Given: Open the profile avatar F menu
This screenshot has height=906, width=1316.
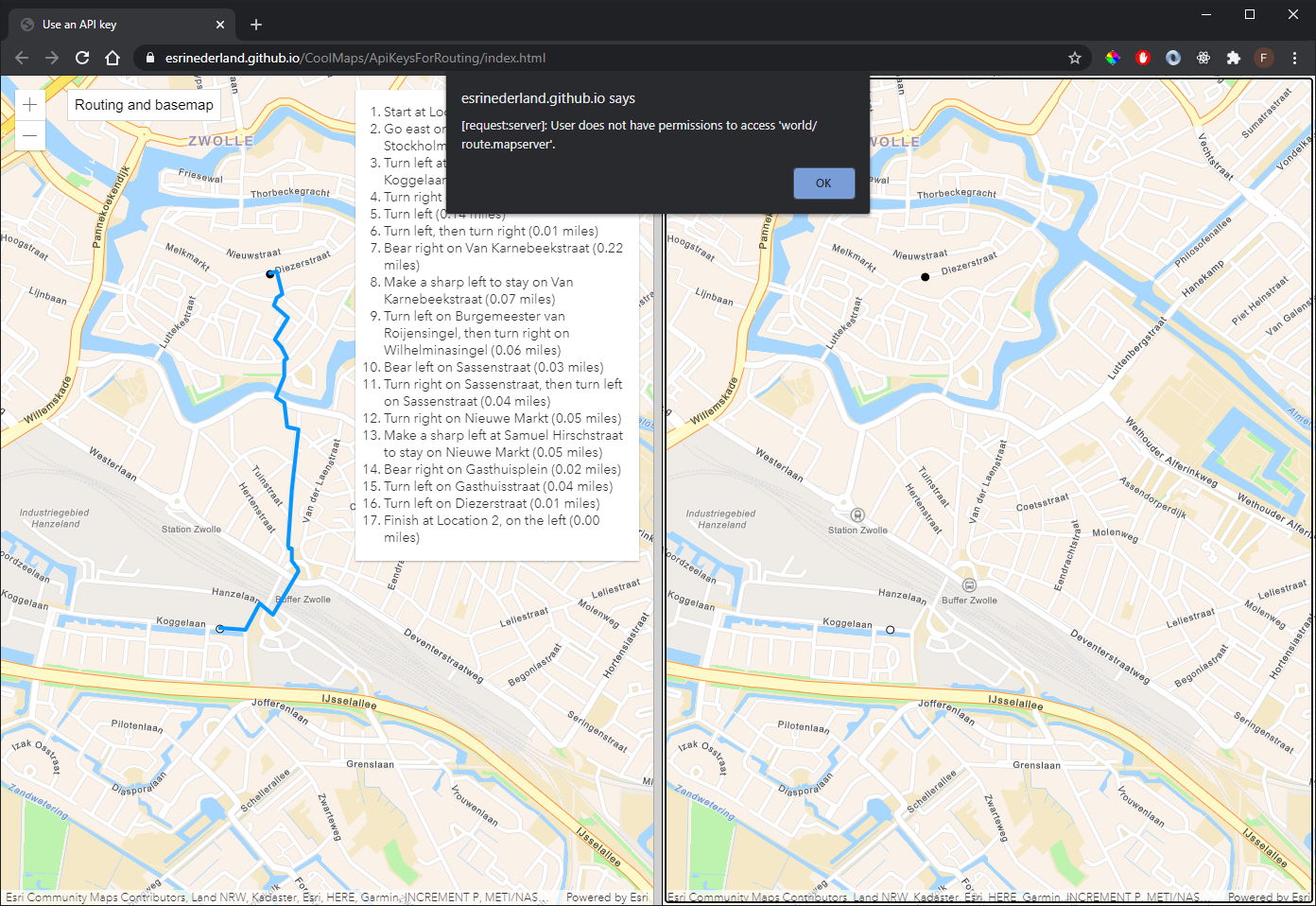Looking at the screenshot, I should click(x=1264, y=58).
